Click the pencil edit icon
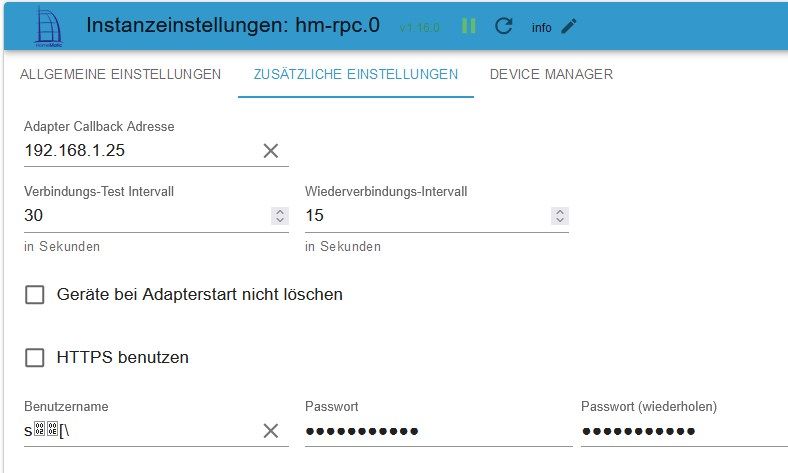 [x=569, y=26]
